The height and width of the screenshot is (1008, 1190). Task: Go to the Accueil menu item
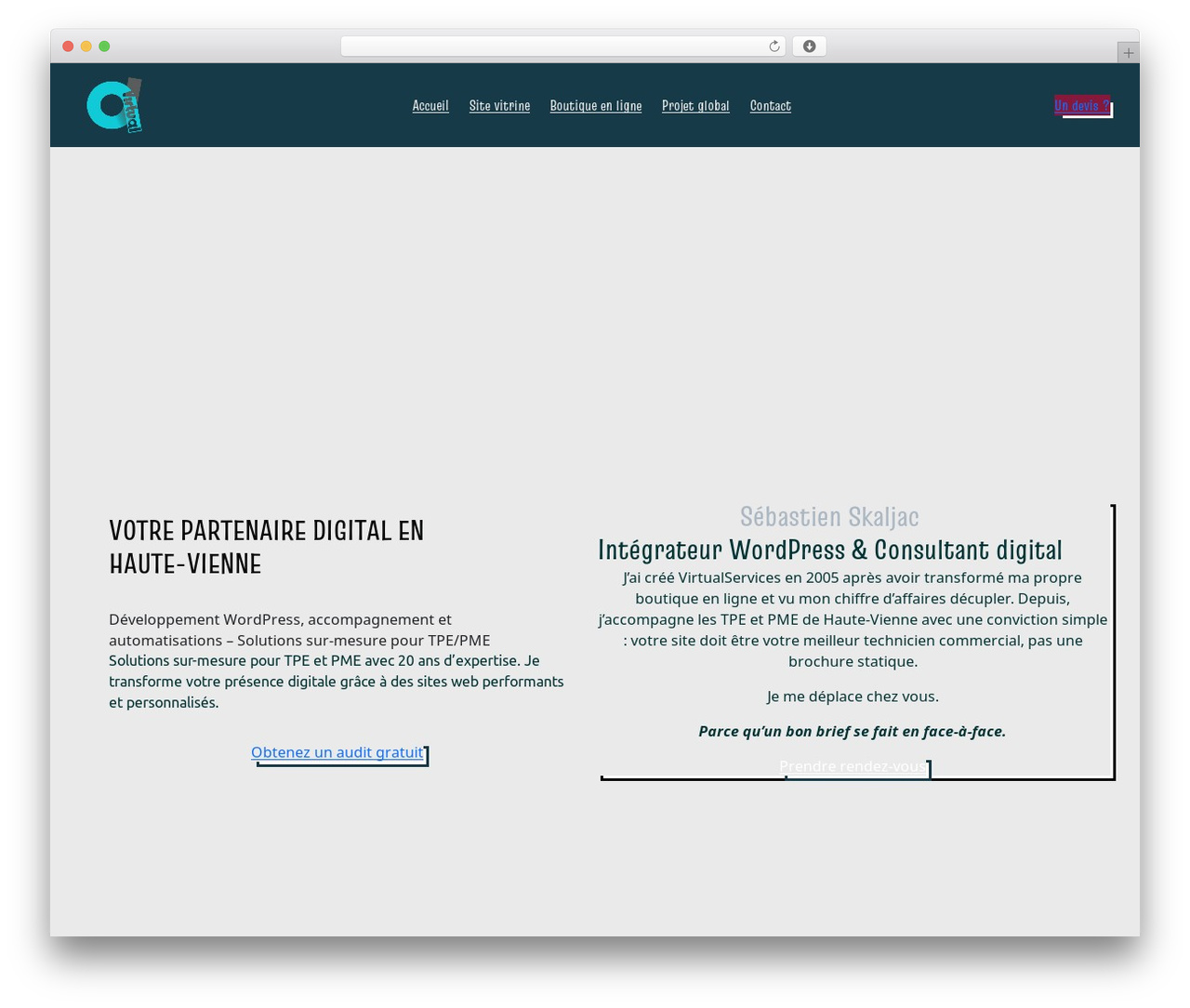[x=430, y=106]
